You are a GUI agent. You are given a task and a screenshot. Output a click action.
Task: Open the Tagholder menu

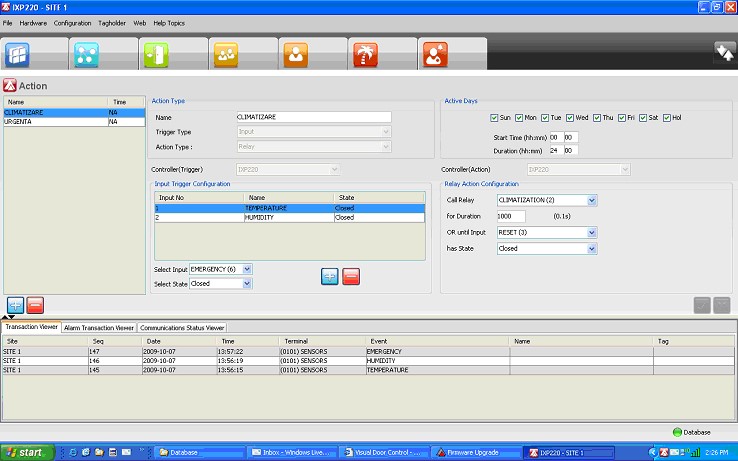click(112, 23)
